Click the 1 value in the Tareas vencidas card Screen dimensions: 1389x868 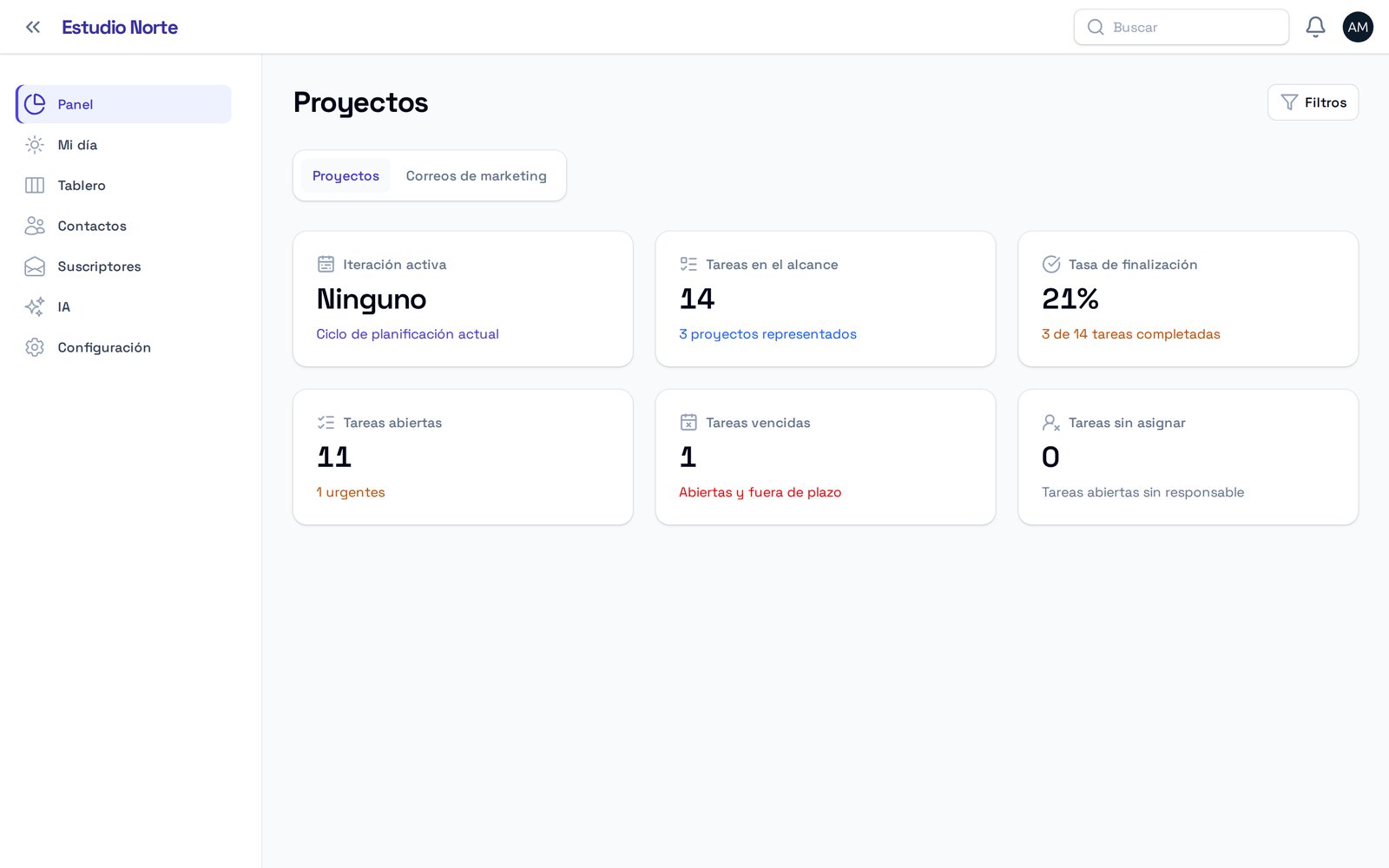click(688, 457)
